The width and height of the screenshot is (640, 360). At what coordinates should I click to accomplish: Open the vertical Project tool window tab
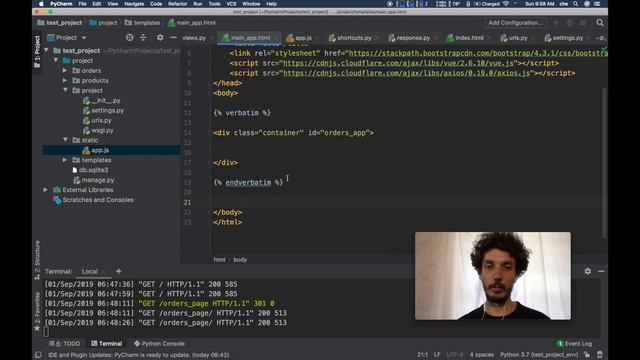coord(37,51)
